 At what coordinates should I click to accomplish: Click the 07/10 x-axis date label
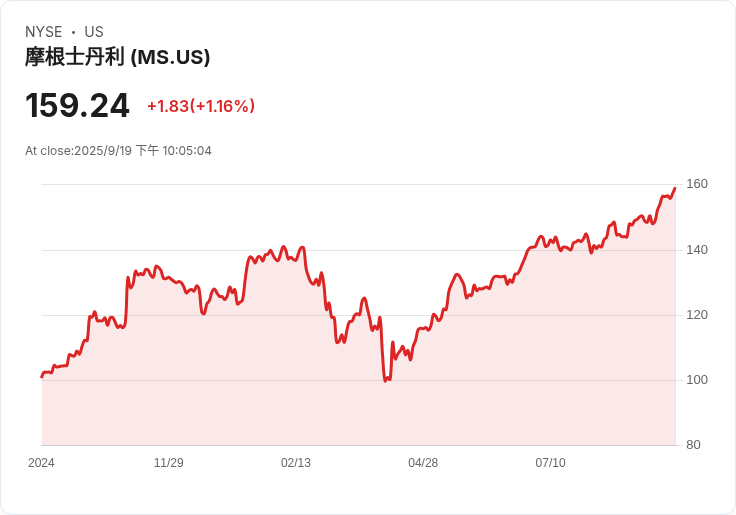[x=550, y=463]
